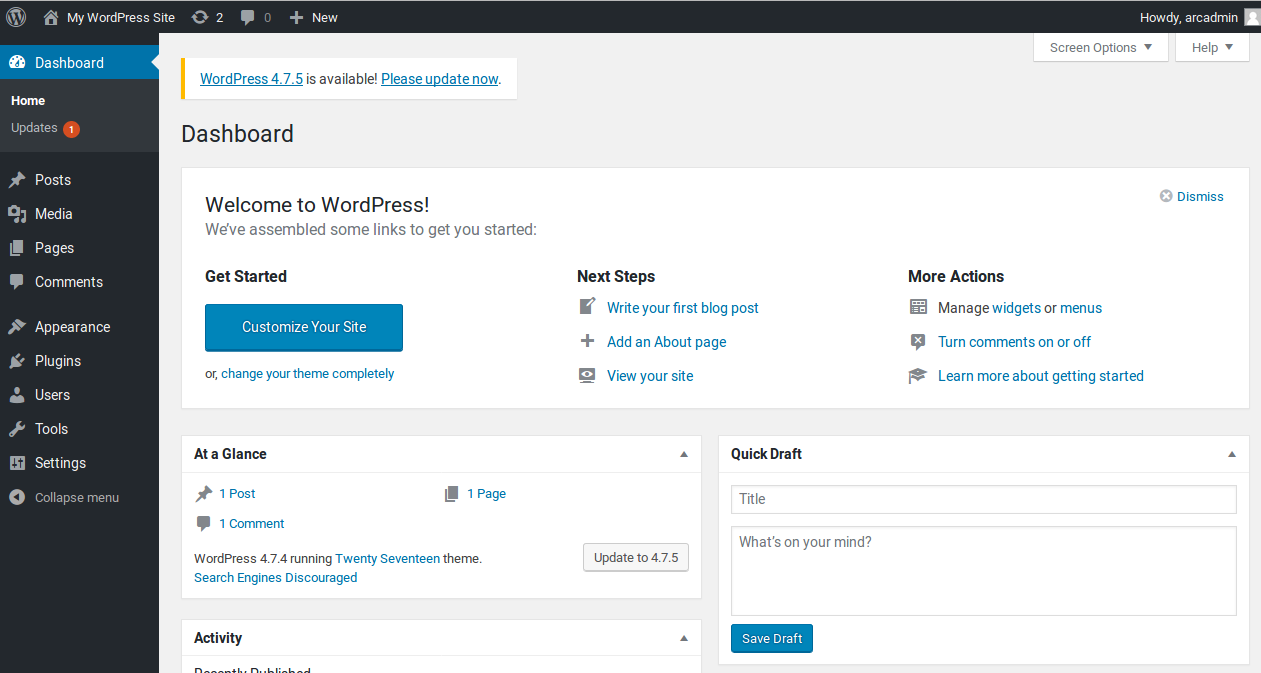Open the Screen Options dropdown
Image resolution: width=1261 pixels, height=673 pixels.
click(x=1101, y=47)
